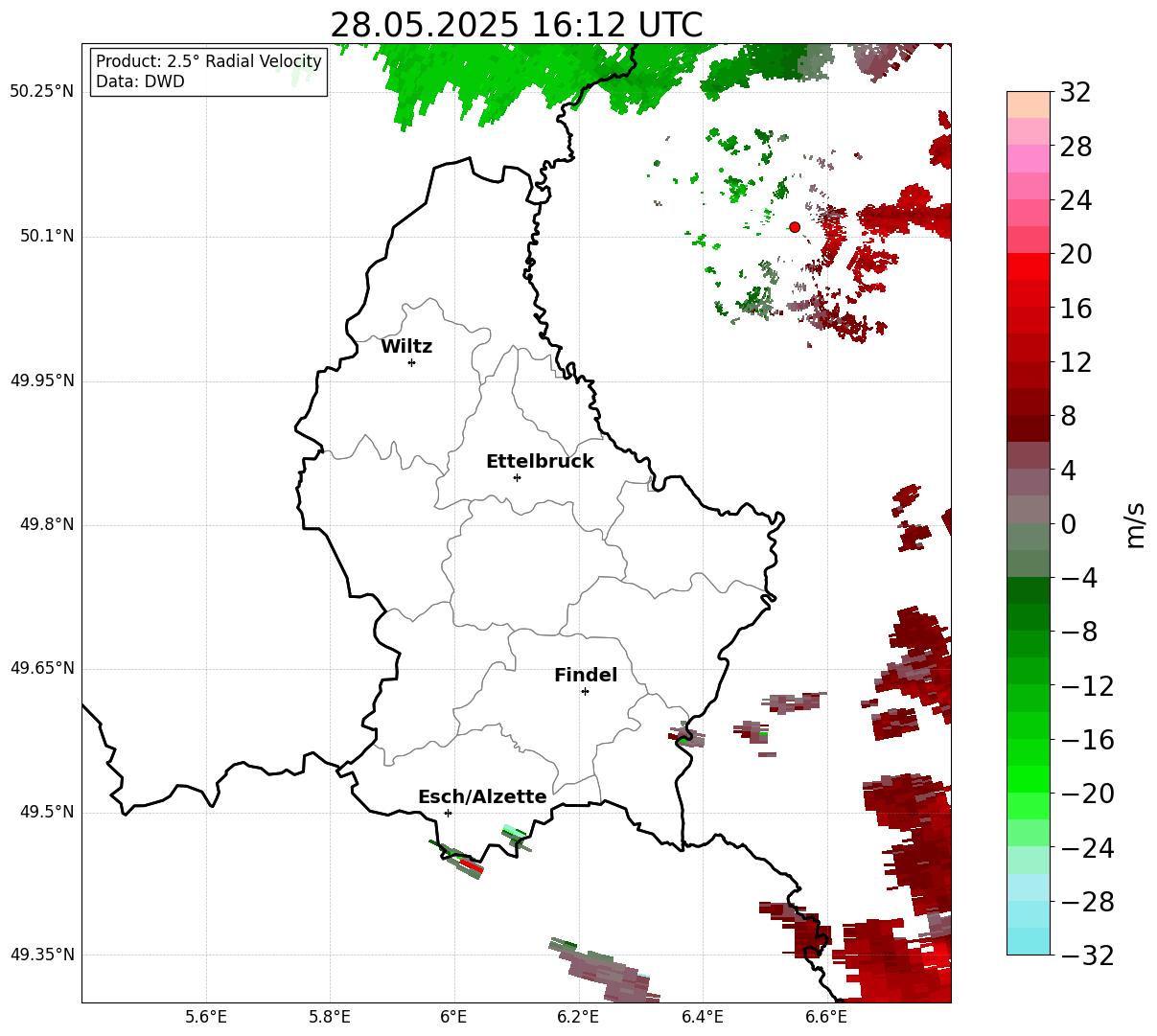Click the peach top segment of the colorbar
The width and height of the screenshot is (1157, 1036).
[x=1029, y=104]
